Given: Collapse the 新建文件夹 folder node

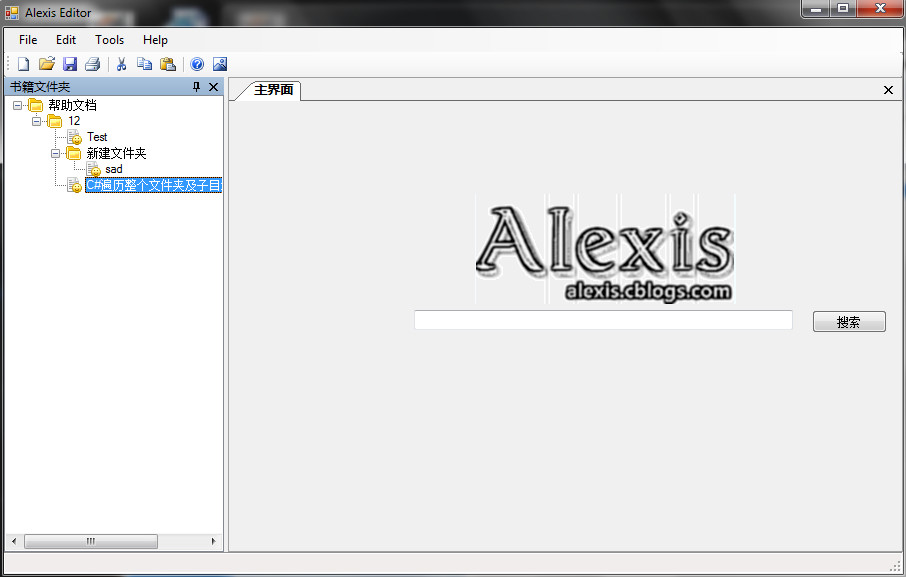Looking at the screenshot, I should [55, 153].
